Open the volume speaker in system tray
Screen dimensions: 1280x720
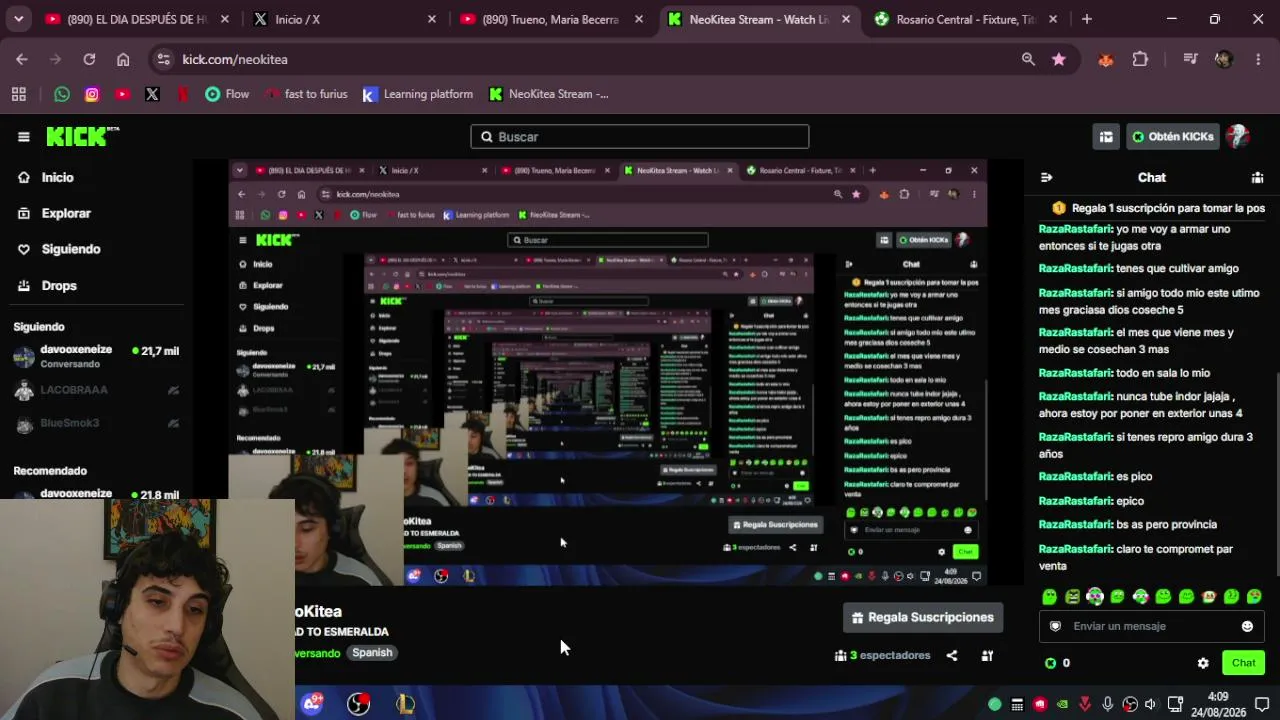coord(1151,704)
